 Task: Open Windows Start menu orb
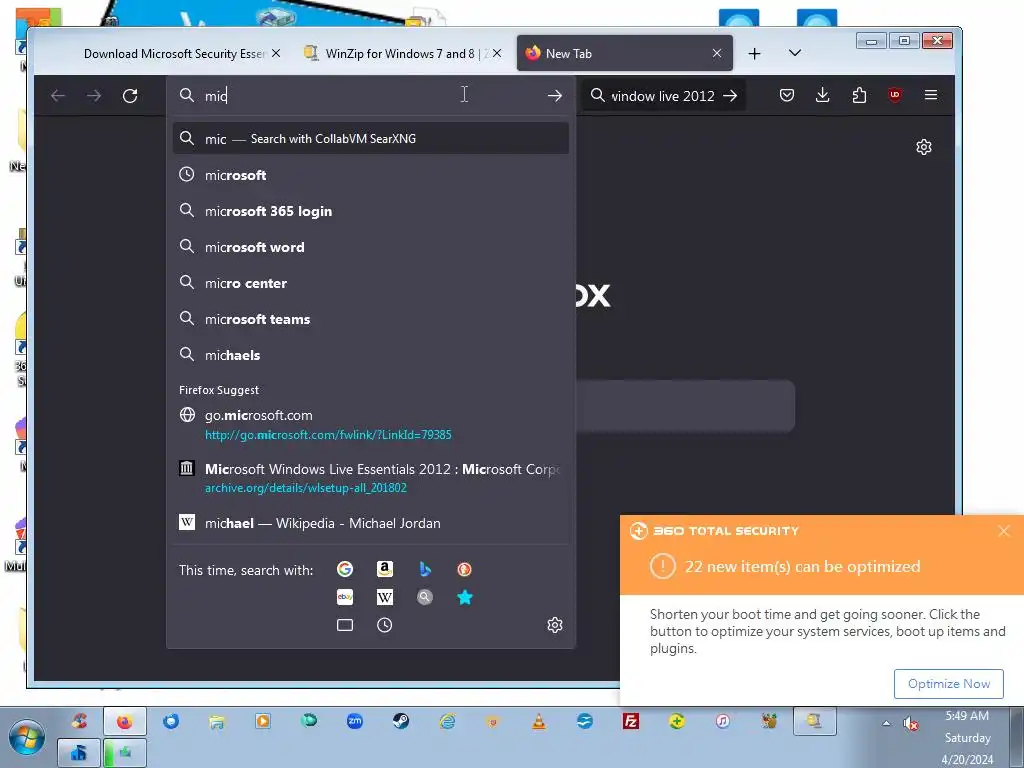click(x=27, y=738)
